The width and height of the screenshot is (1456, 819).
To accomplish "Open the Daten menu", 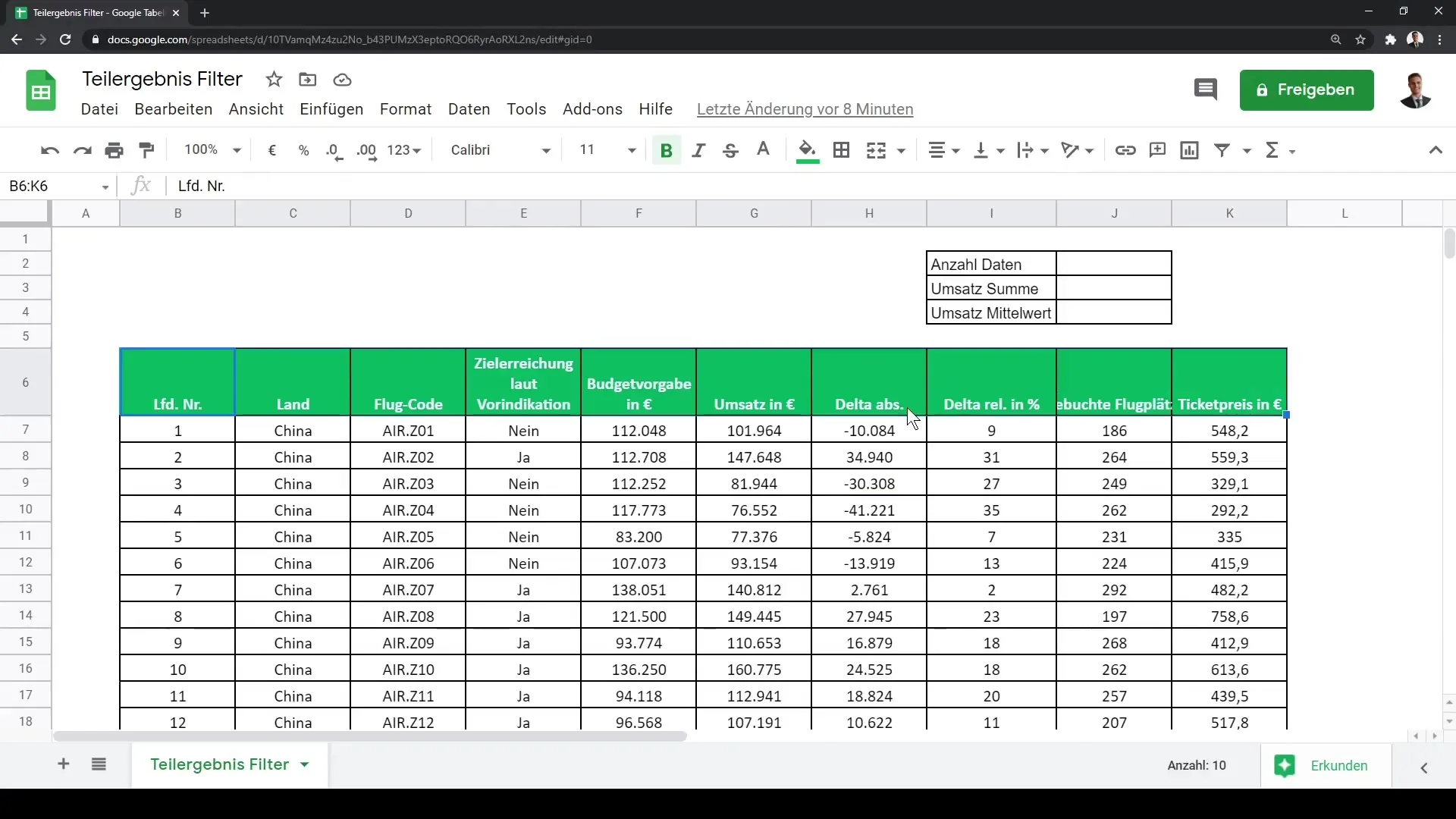I will pyautogui.click(x=469, y=109).
